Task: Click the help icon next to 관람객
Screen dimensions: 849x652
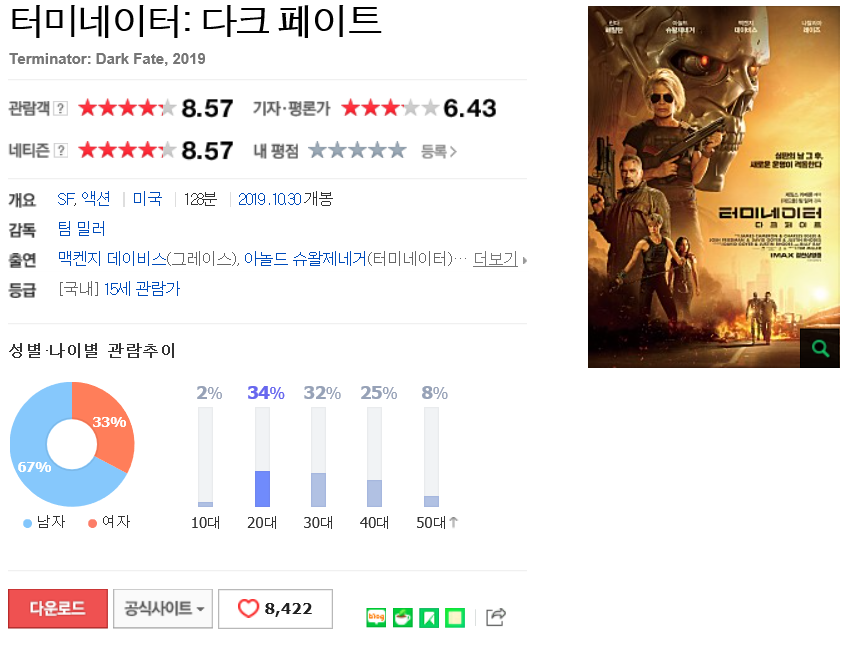Action: pos(61,108)
